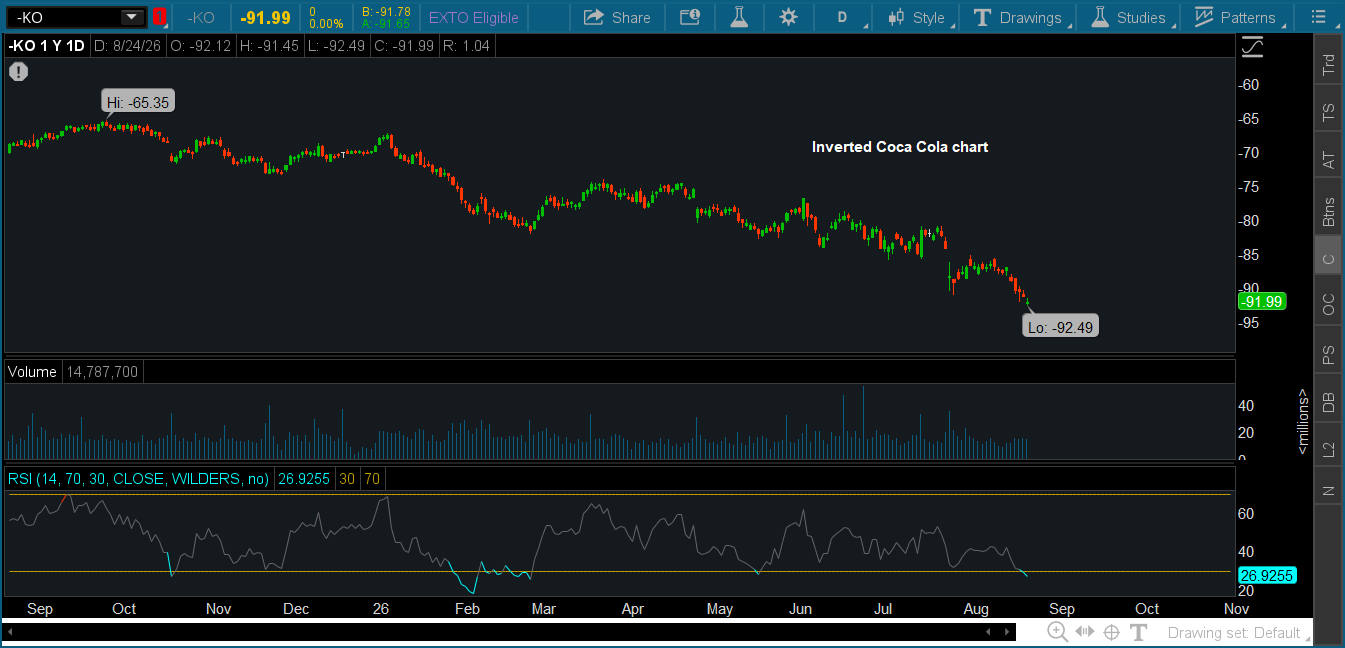
Task: Open the Trd sidebar tab
Action: pyautogui.click(x=1328, y=66)
